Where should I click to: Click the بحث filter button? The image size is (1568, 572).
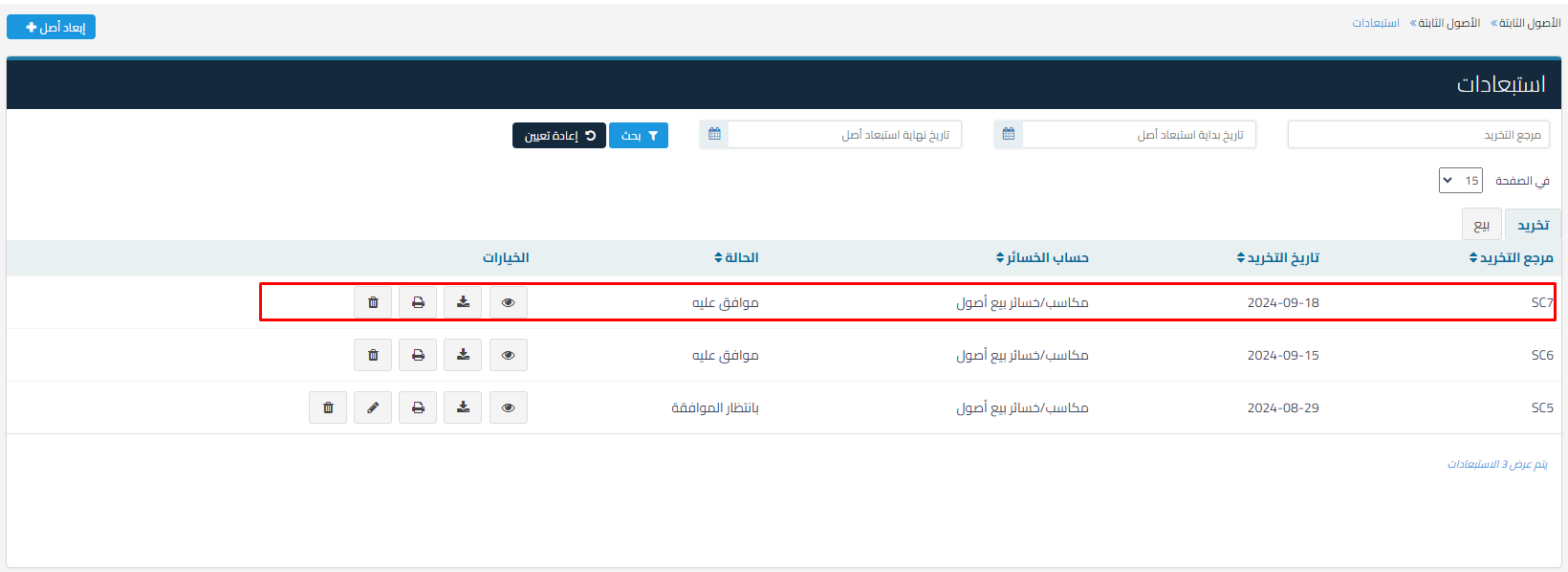click(x=639, y=136)
